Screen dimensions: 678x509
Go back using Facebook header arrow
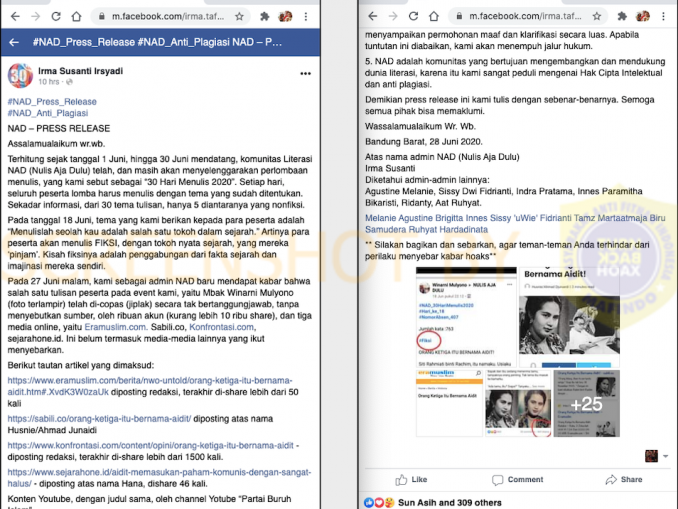pyautogui.click(x=14, y=42)
